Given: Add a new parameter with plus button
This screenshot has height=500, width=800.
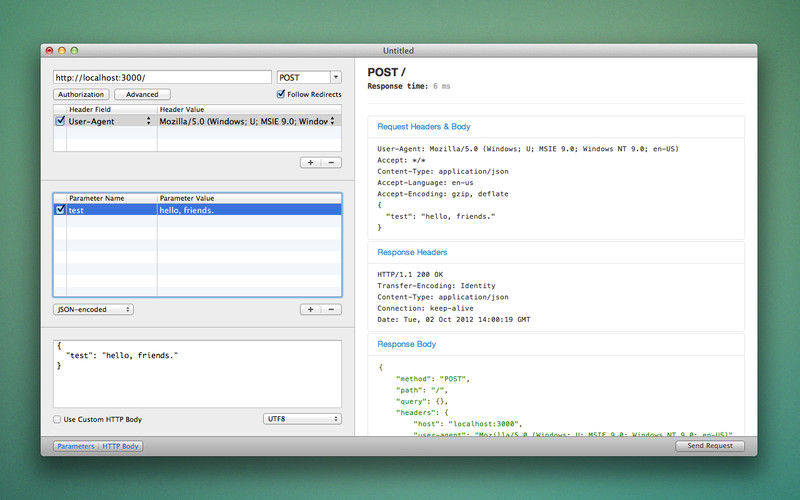Looking at the screenshot, I should point(310,309).
